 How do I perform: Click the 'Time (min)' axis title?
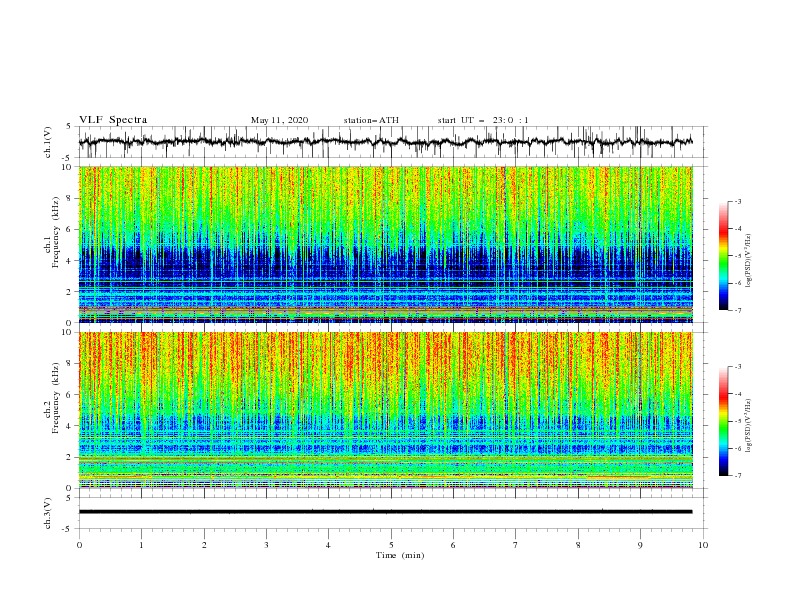[x=400, y=555]
